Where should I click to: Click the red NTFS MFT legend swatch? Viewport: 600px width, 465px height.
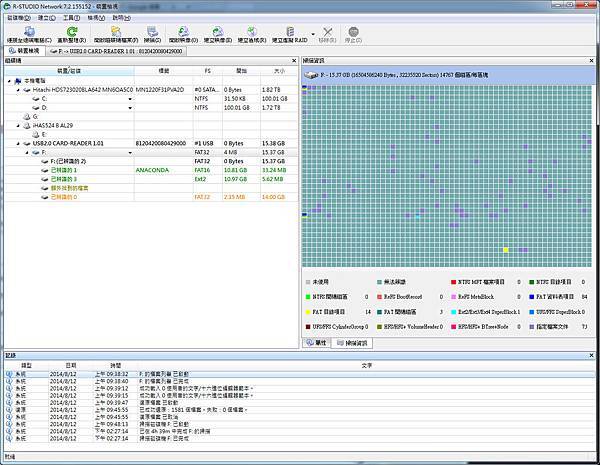click(x=453, y=283)
